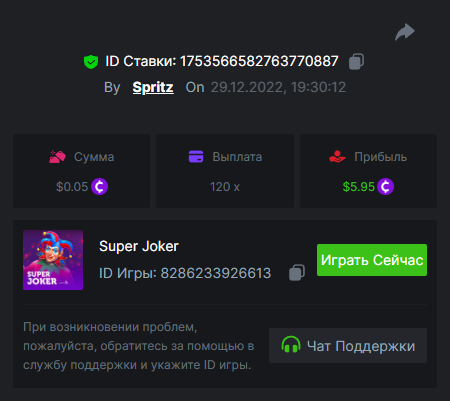Click the Играть Сейчас button
The height and width of the screenshot is (401, 450).
point(372,260)
